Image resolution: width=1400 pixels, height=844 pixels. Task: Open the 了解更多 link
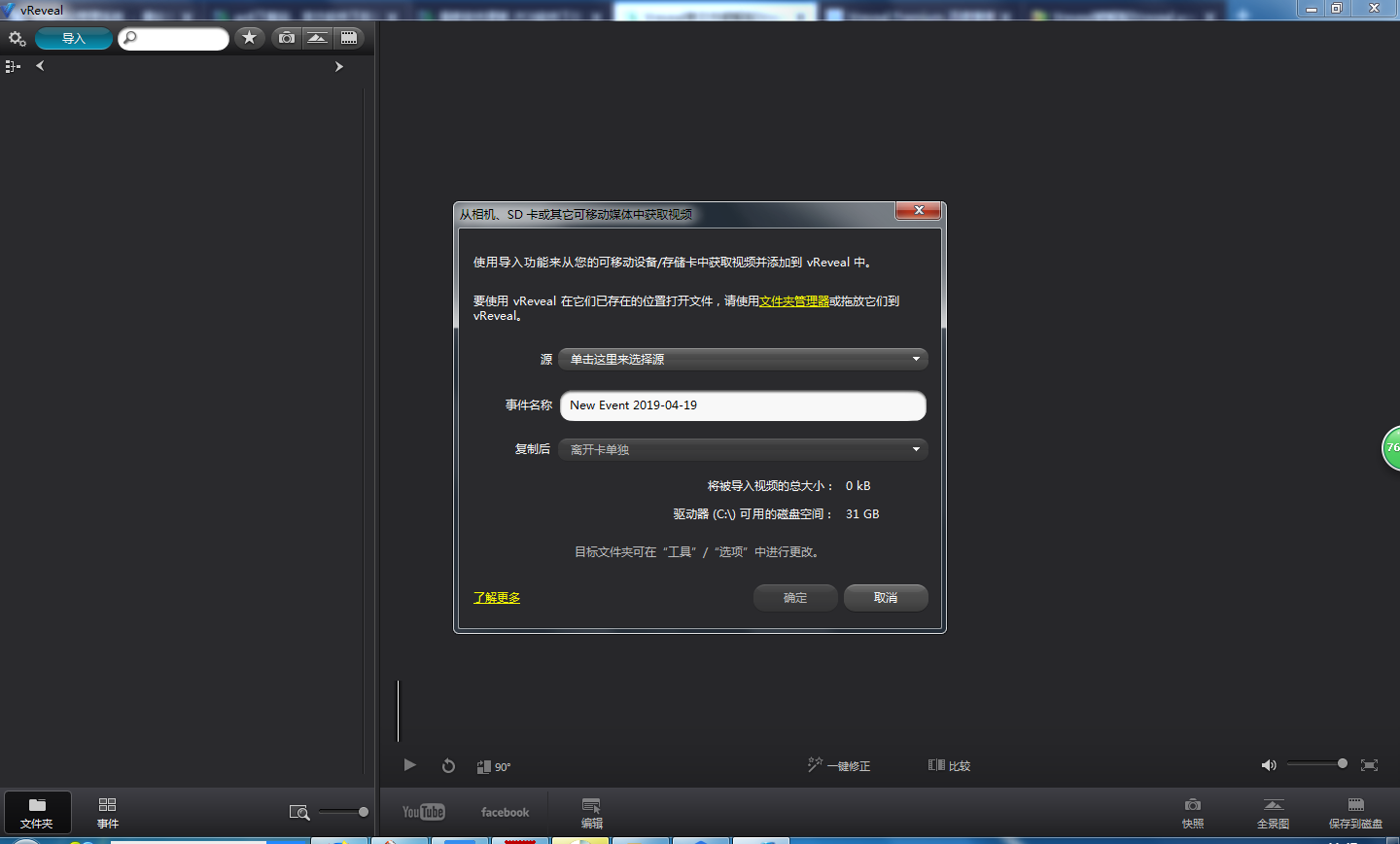(x=496, y=597)
